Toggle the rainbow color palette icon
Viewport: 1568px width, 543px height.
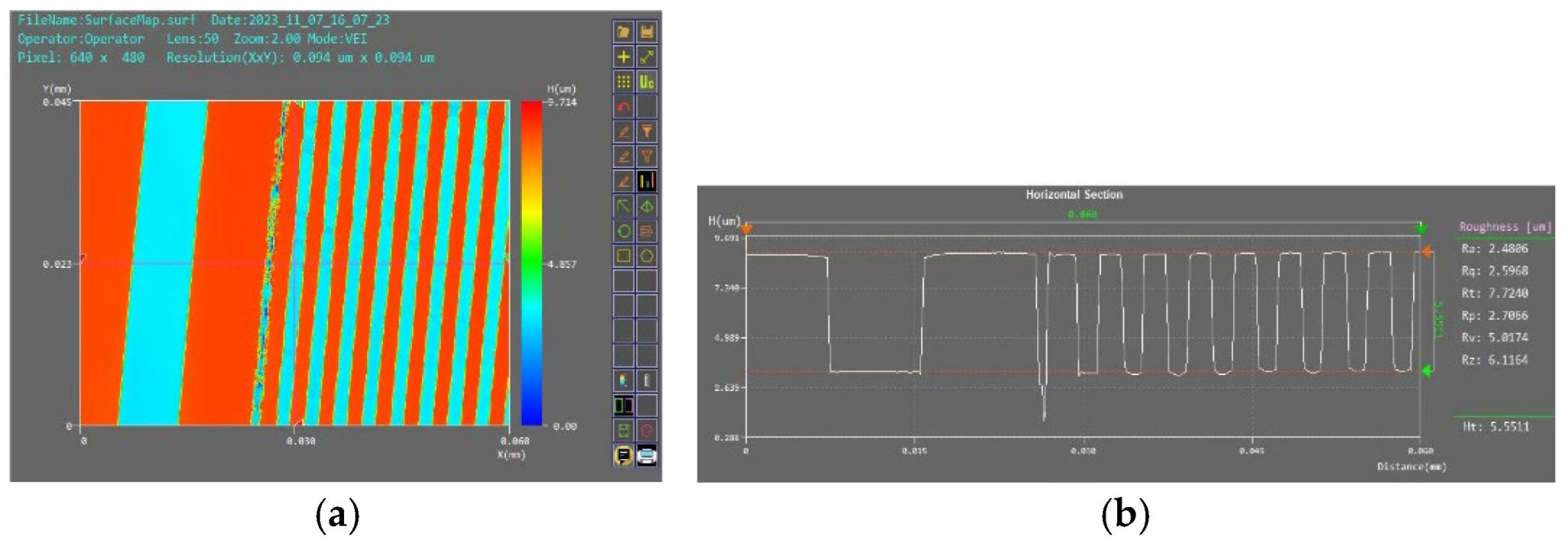coord(623,380)
